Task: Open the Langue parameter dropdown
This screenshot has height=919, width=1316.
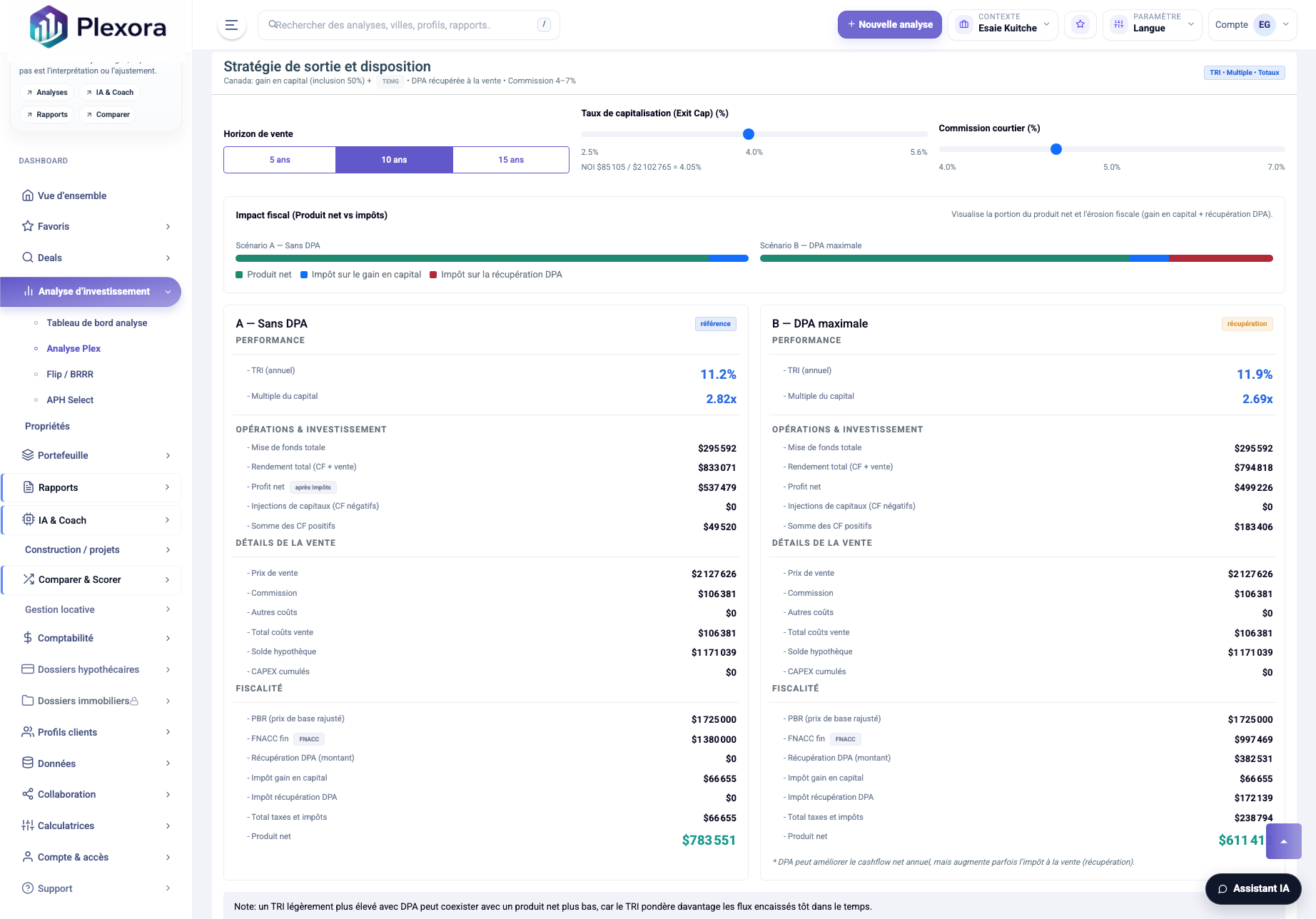Action: tap(1152, 25)
